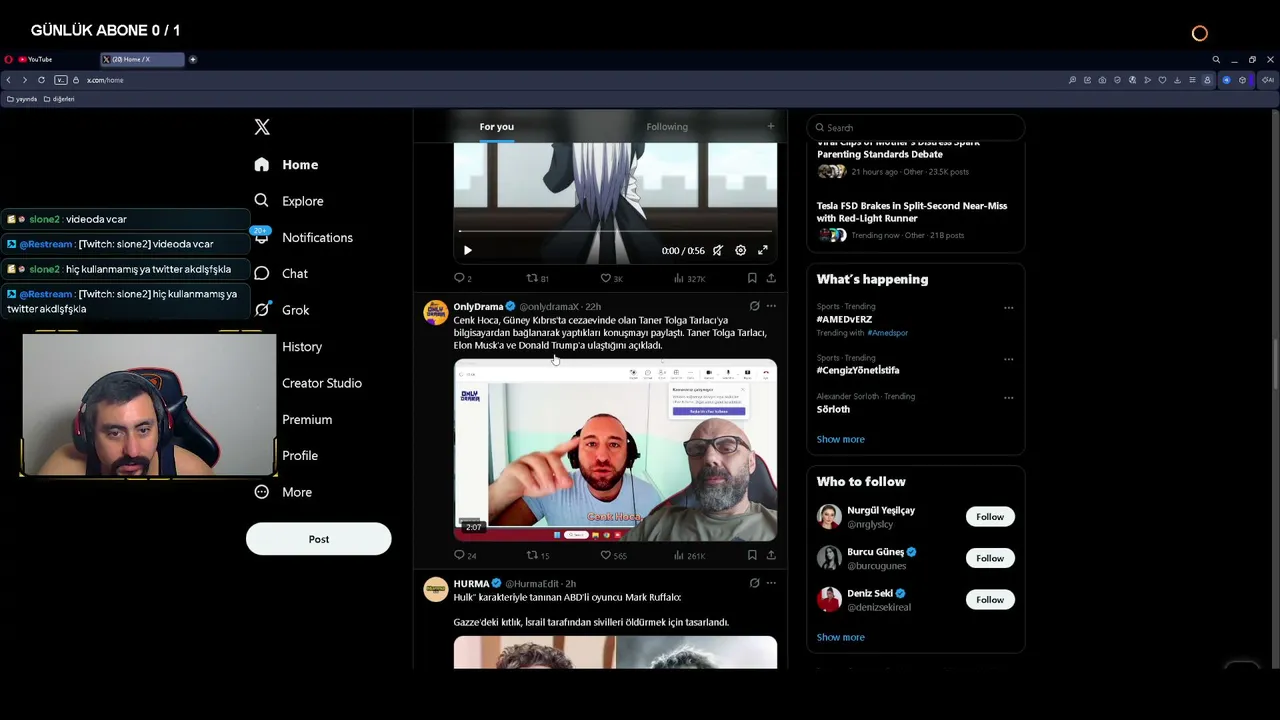This screenshot has width=1280, height=720.
Task: Open the X logo home link
Action: click(262, 127)
